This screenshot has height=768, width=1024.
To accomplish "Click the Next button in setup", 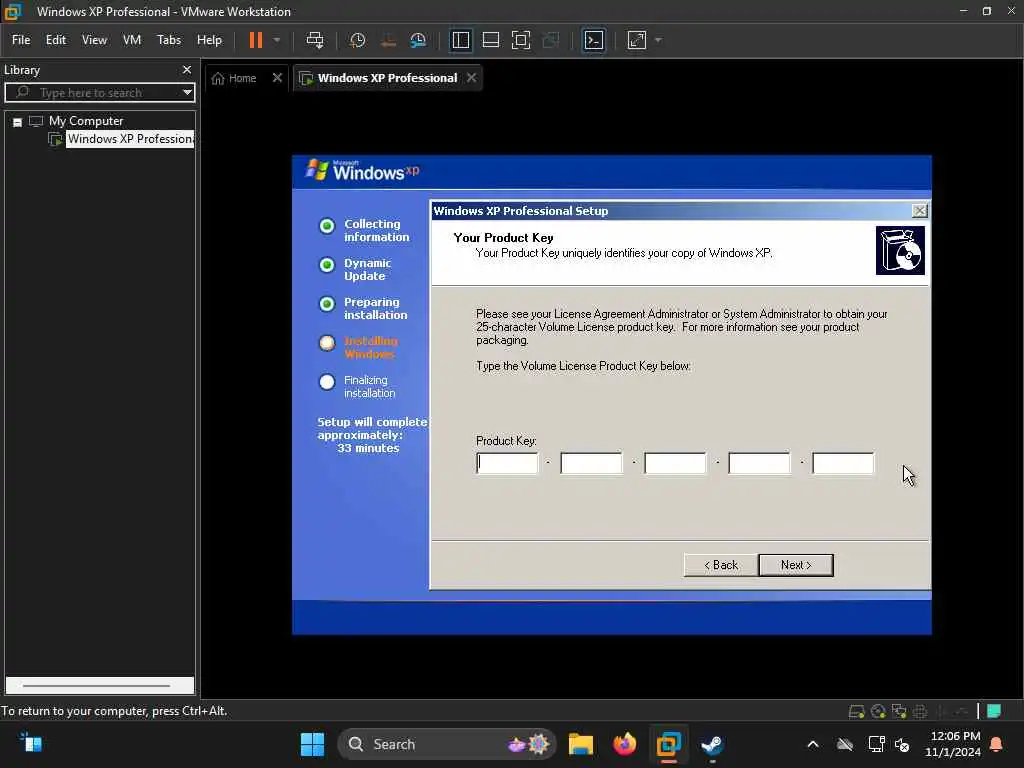I will coord(796,565).
